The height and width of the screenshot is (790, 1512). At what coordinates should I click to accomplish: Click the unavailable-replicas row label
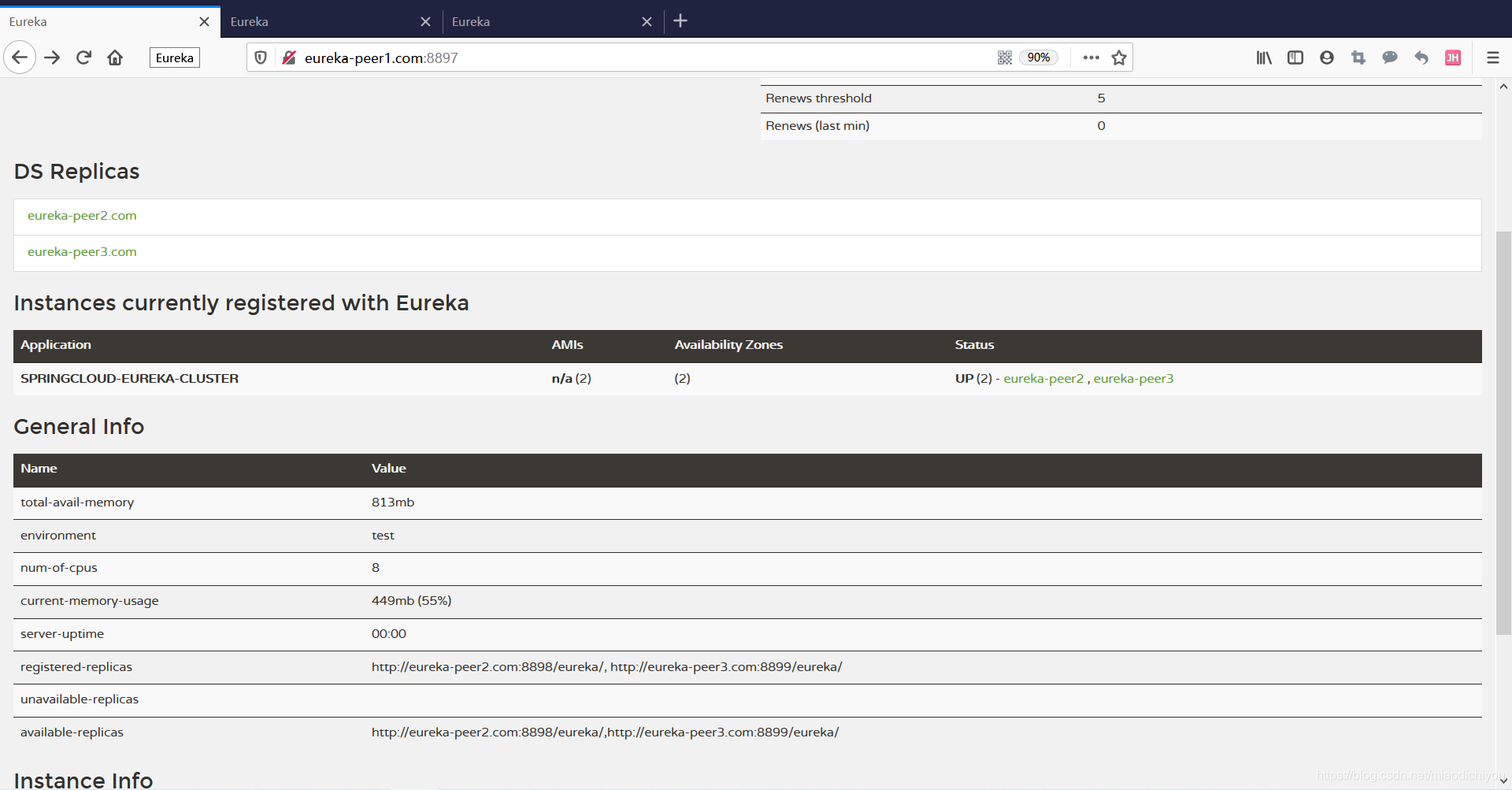pyautogui.click(x=80, y=699)
